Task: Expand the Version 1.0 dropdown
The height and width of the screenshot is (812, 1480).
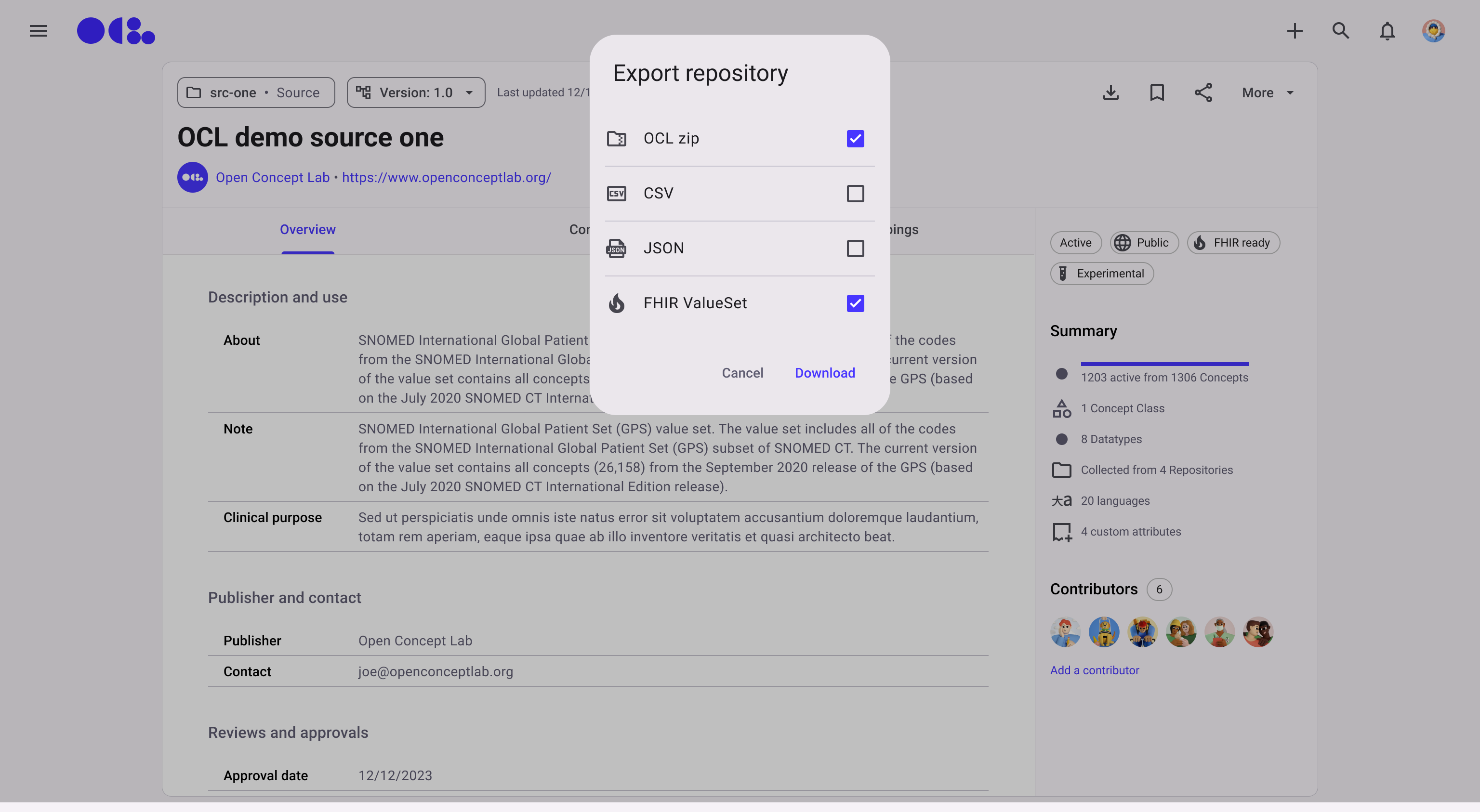Action: [416, 92]
